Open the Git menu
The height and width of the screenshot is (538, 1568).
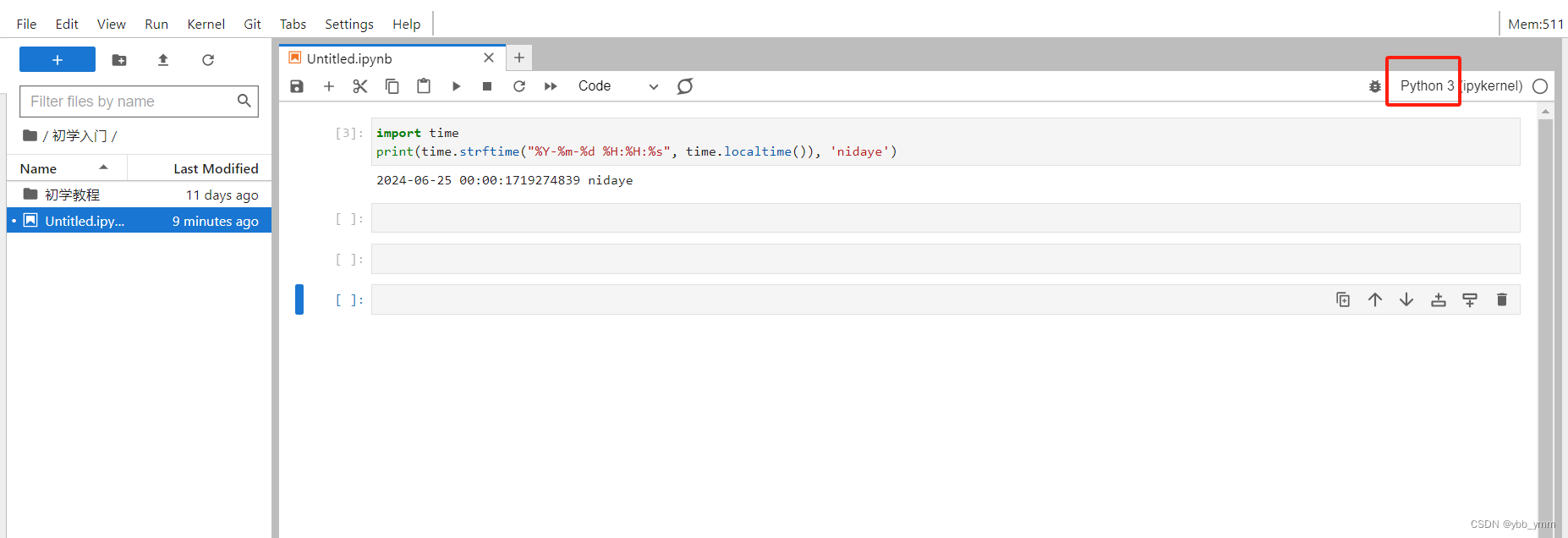[x=252, y=24]
